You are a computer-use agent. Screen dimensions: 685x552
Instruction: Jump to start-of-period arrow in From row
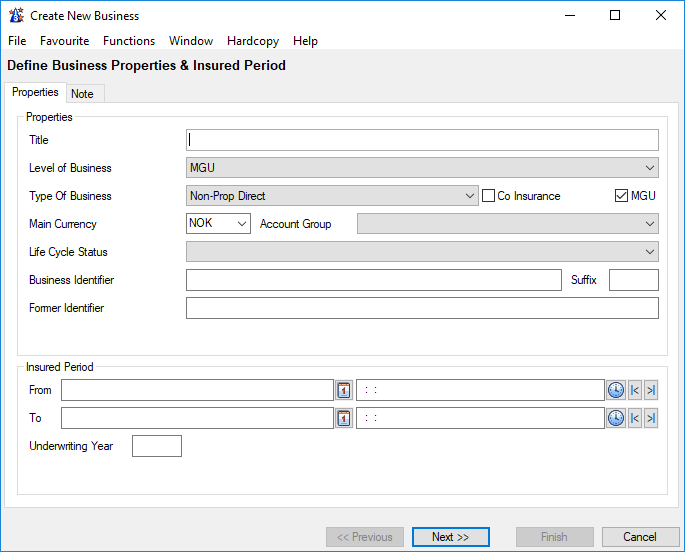(x=635, y=390)
